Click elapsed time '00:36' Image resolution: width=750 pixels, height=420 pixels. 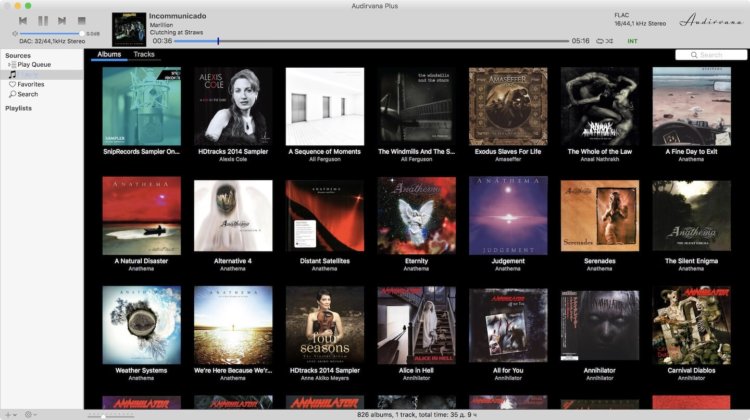(162, 41)
